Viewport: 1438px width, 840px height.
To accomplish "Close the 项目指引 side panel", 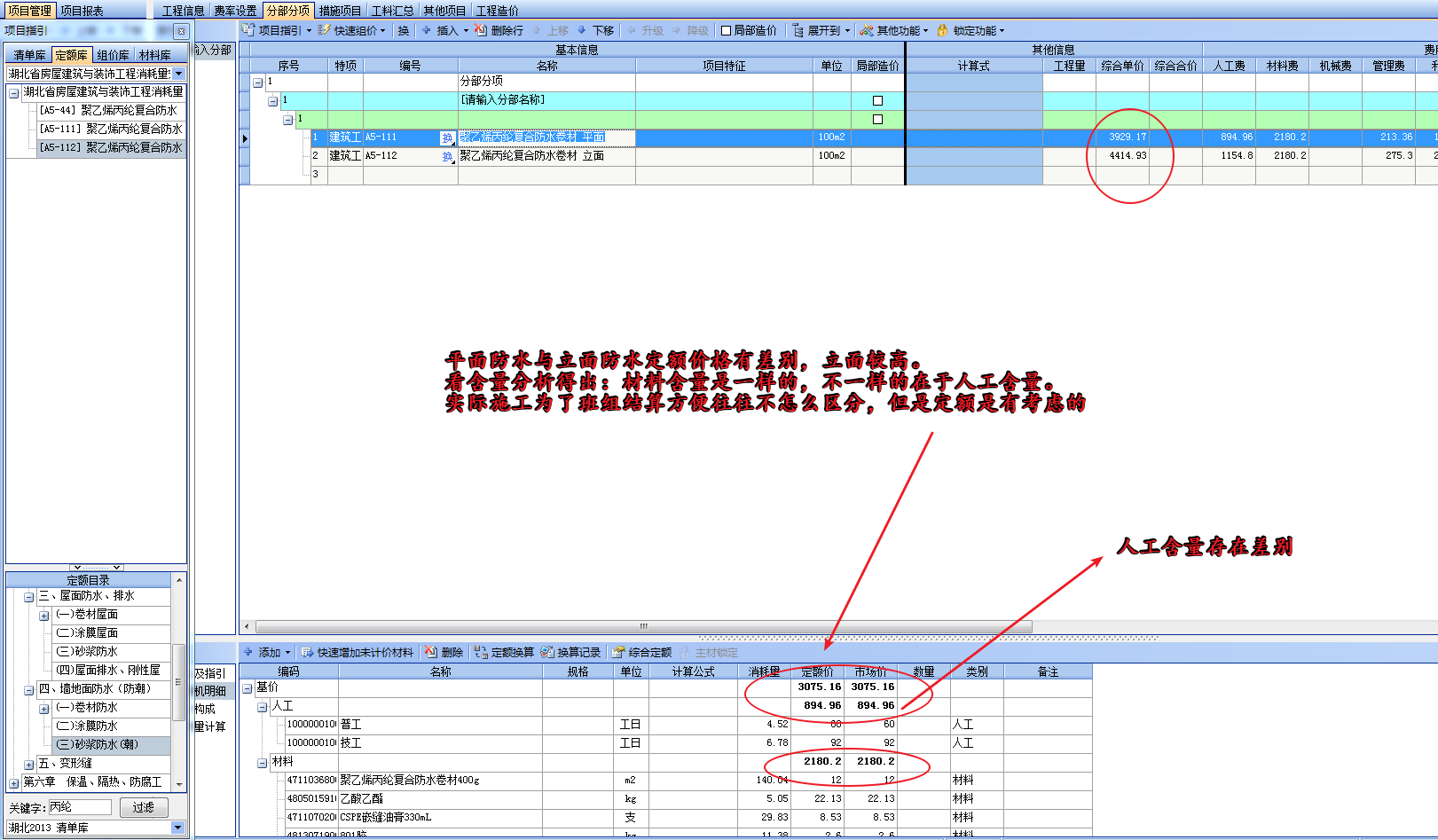I will 181,31.
